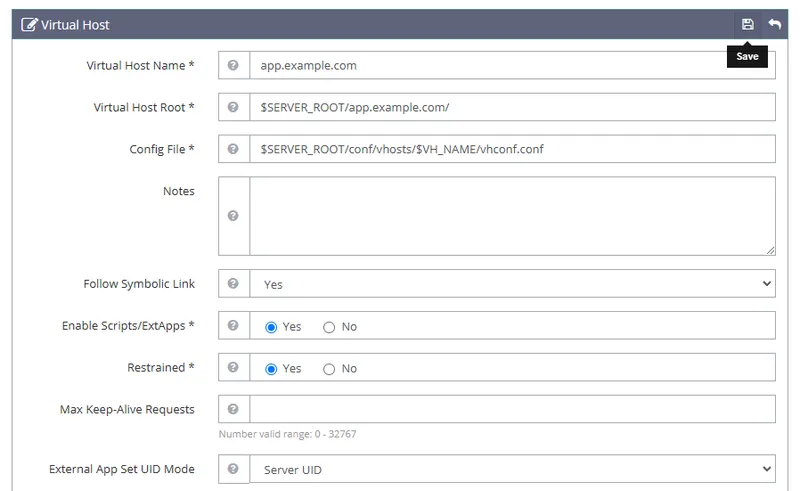
Task: Focus the Config File path field
Action: (x=512, y=150)
